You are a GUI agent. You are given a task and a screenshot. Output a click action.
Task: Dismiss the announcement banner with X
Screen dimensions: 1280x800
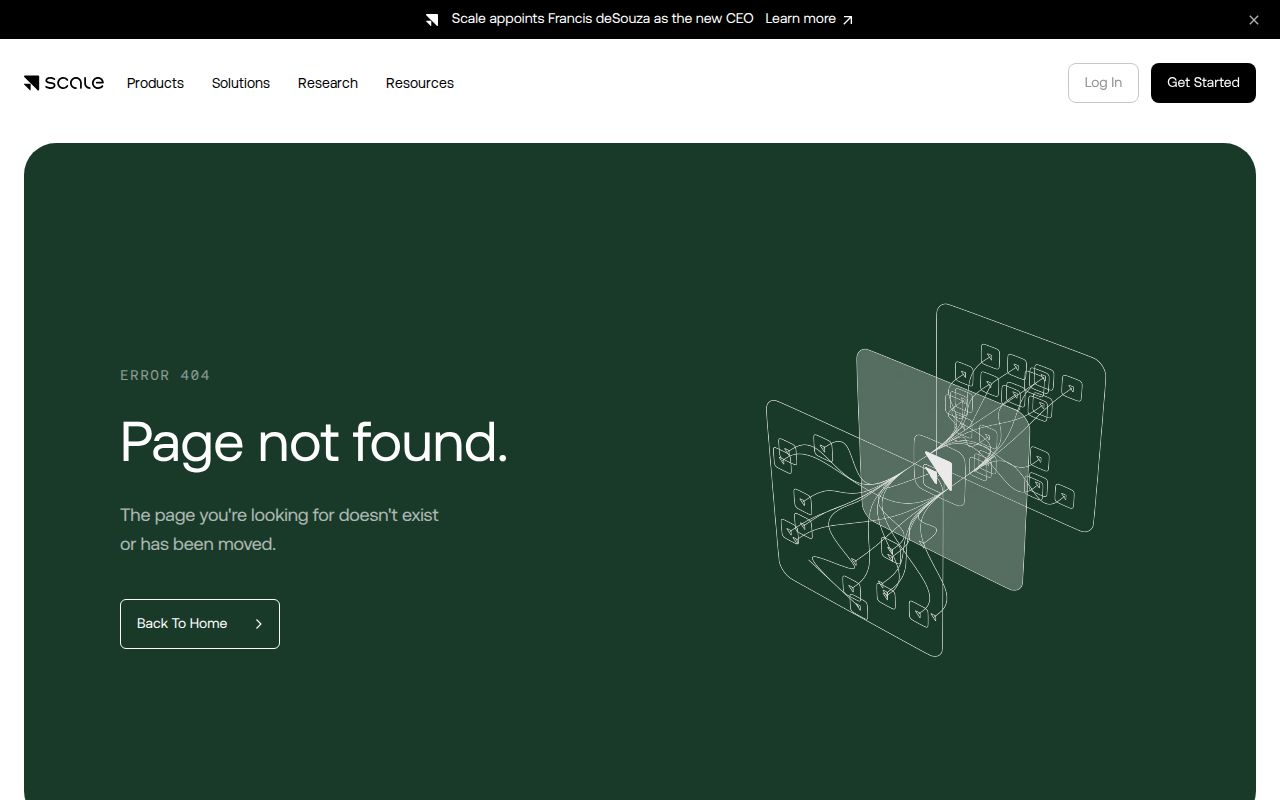[x=1253, y=20]
